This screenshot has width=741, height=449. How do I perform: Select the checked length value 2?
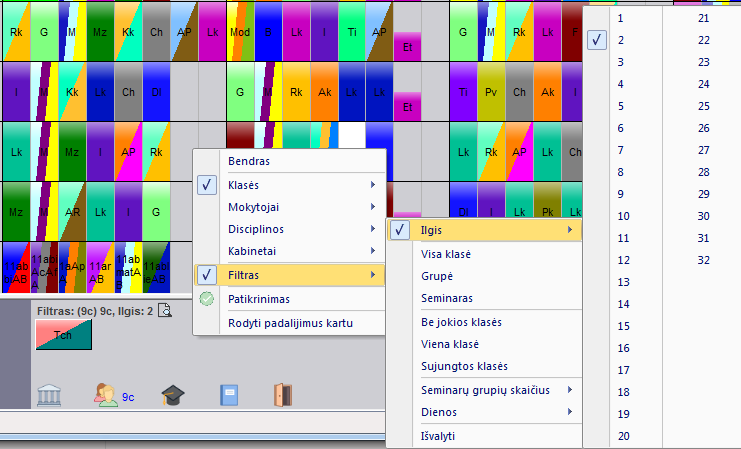[x=621, y=40]
